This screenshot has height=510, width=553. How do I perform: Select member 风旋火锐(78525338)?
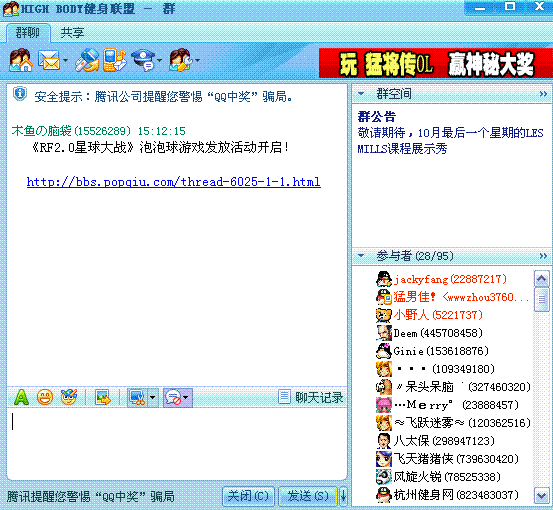(x=447, y=477)
